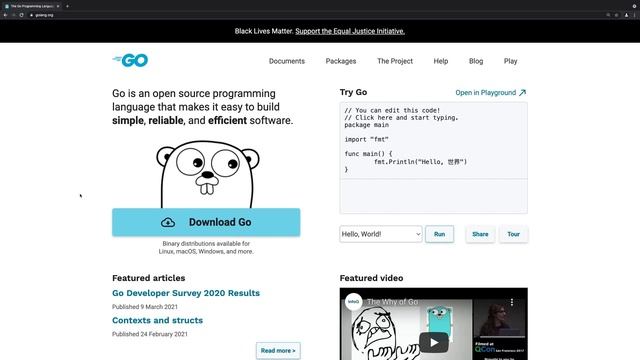Screen dimensions: 640x360
Task: Click the 'Black Lives Matter.' banner text
Action: tap(264, 31)
